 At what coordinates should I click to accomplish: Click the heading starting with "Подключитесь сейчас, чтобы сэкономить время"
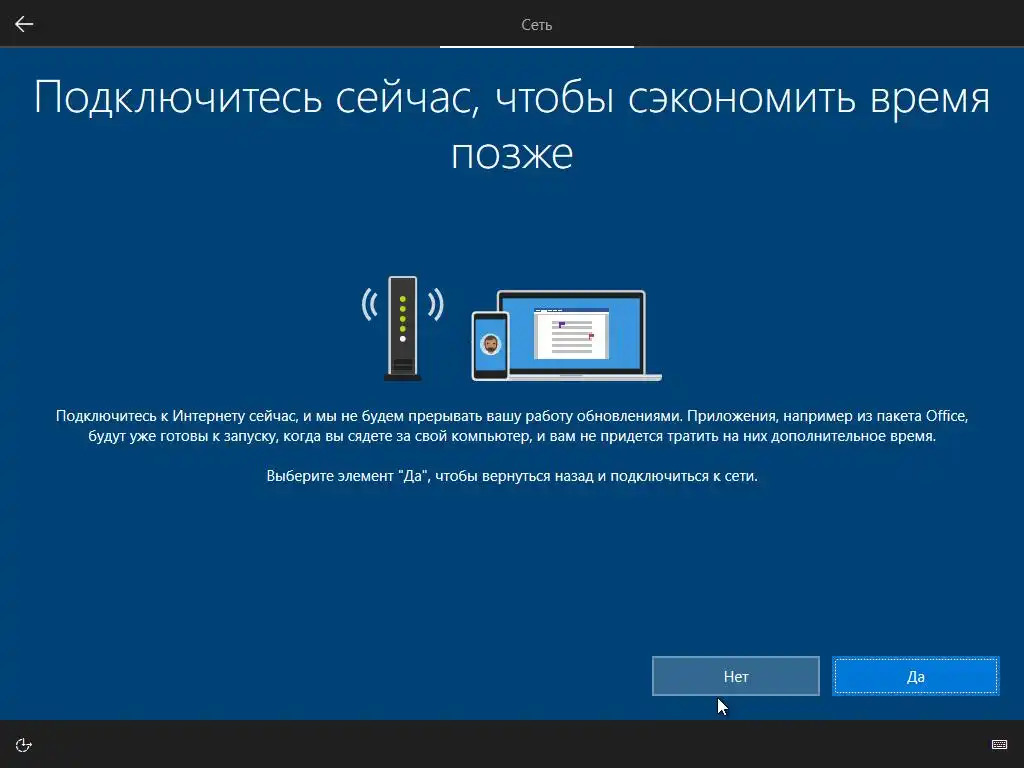click(512, 125)
